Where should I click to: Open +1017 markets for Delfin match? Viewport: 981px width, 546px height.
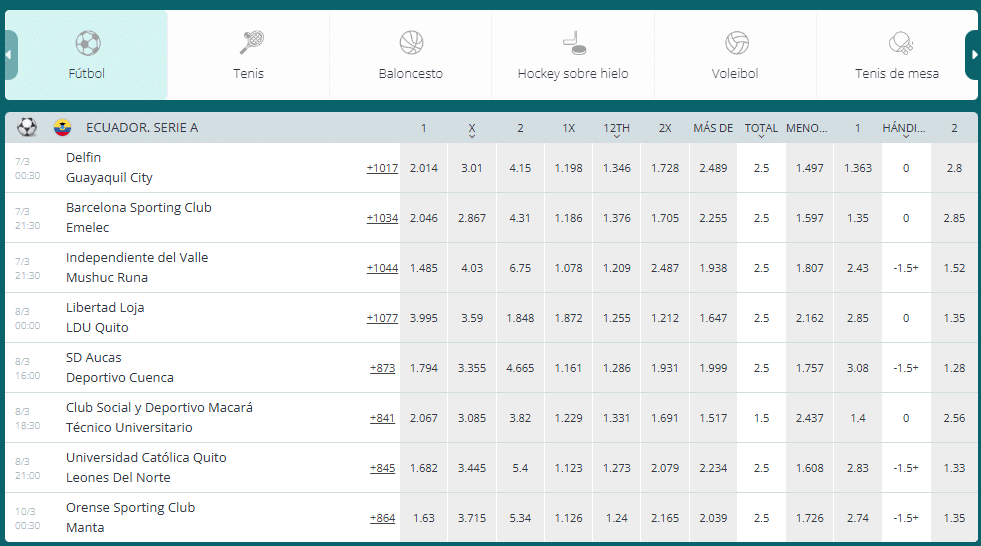pos(382,168)
